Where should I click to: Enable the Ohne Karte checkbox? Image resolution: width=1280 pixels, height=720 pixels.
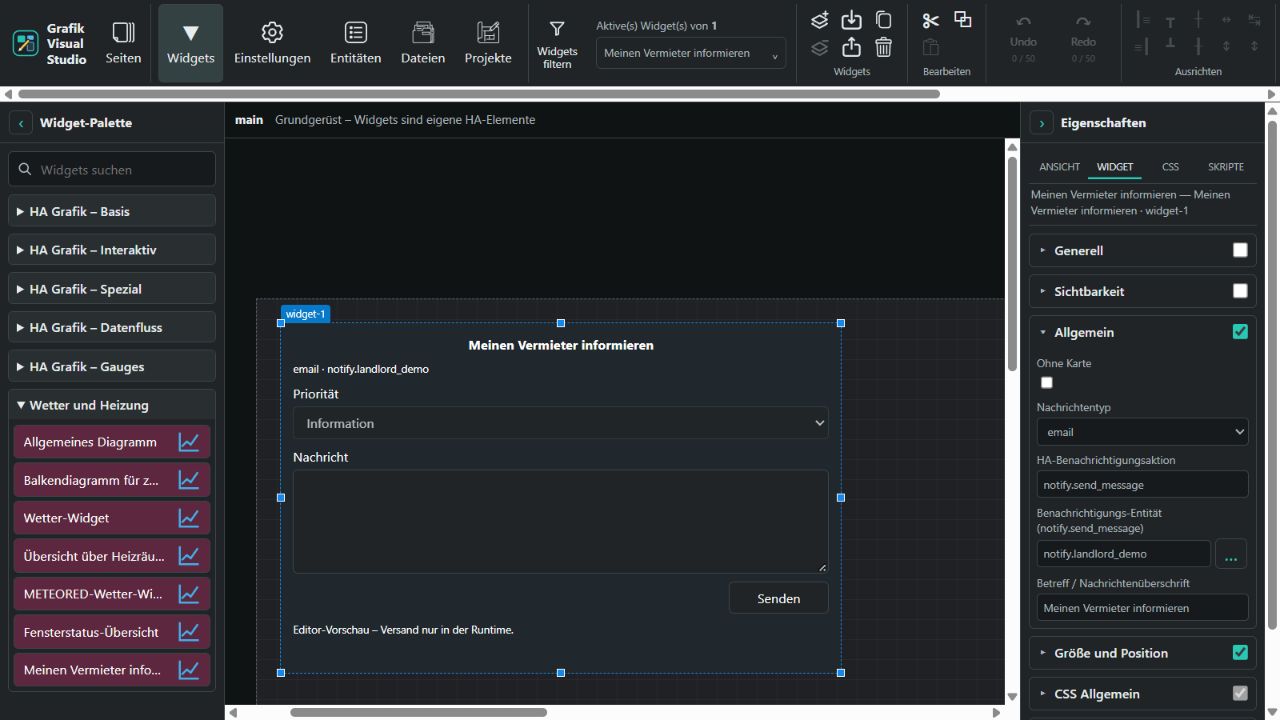1047,382
